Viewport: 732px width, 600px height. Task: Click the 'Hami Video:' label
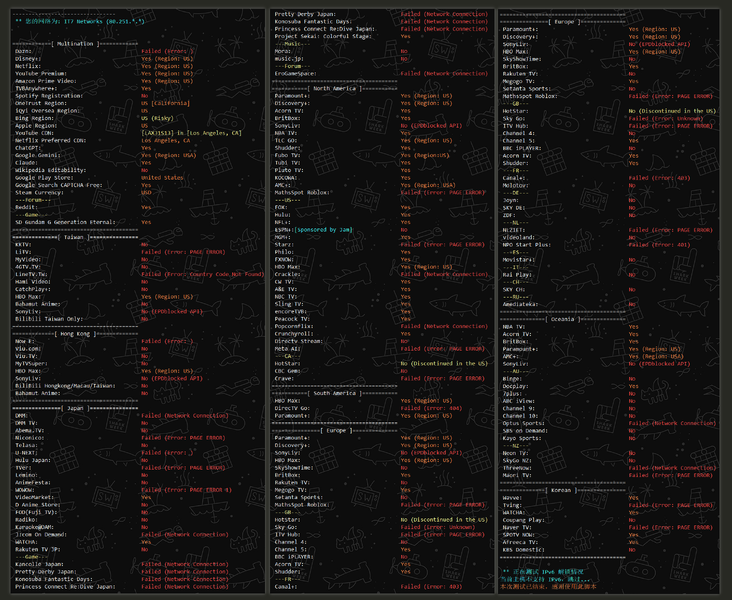pos(33,282)
